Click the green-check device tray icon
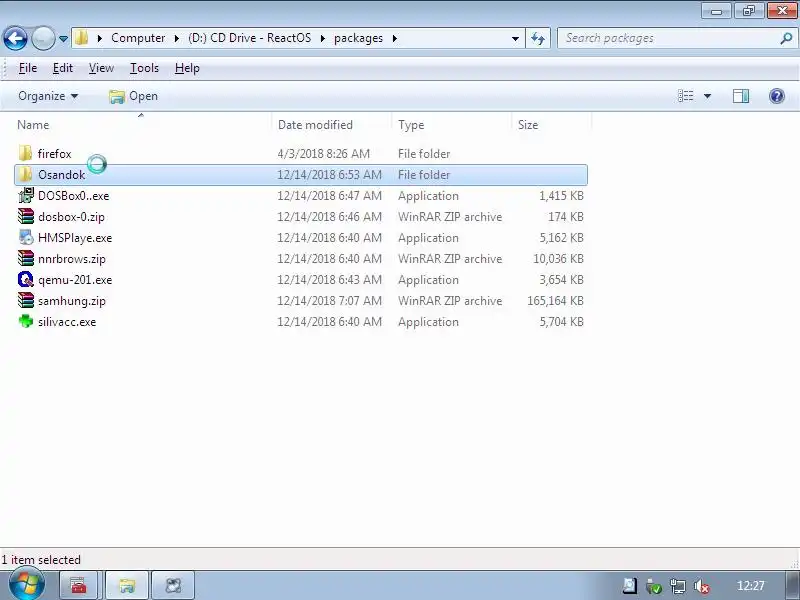This screenshot has height=600, width=800. [654, 586]
